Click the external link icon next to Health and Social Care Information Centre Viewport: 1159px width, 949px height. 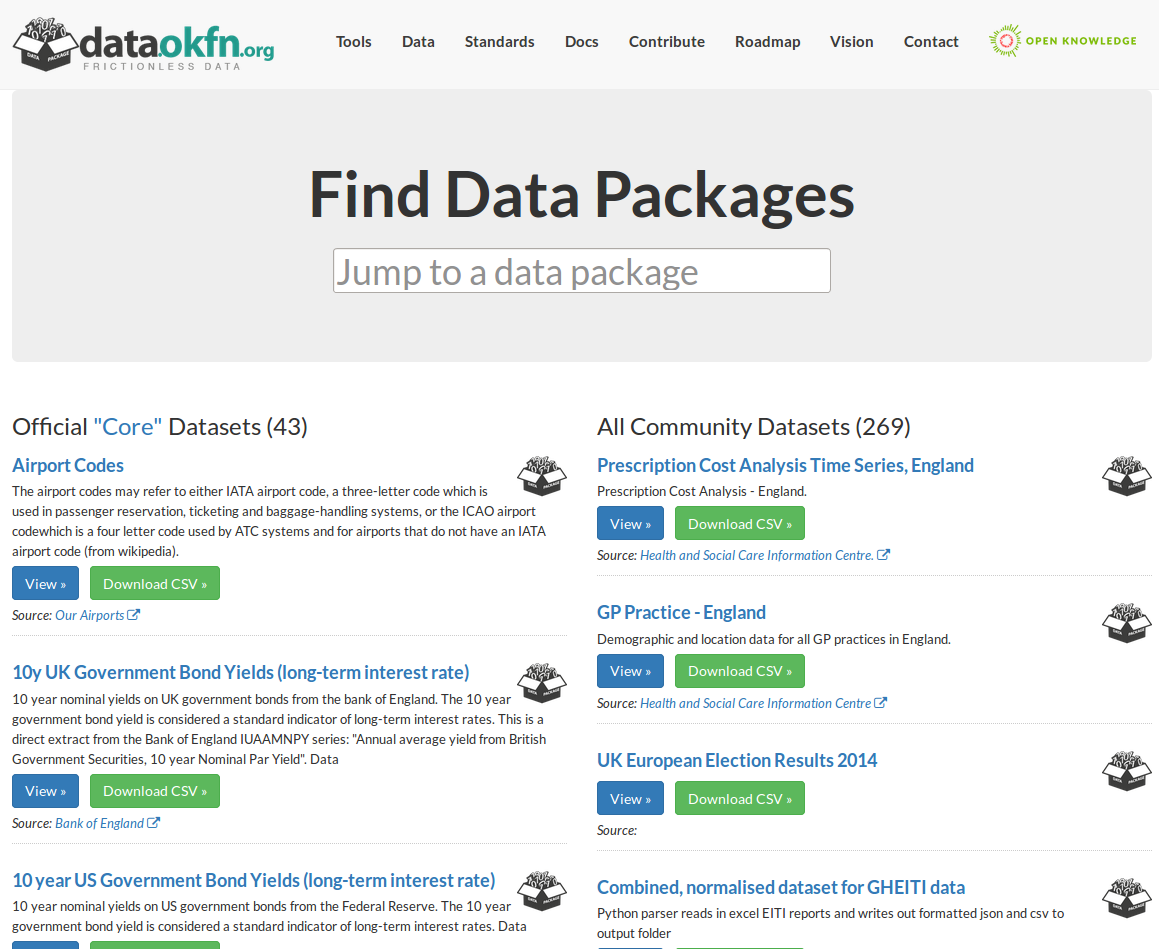[x=886, y=554]
